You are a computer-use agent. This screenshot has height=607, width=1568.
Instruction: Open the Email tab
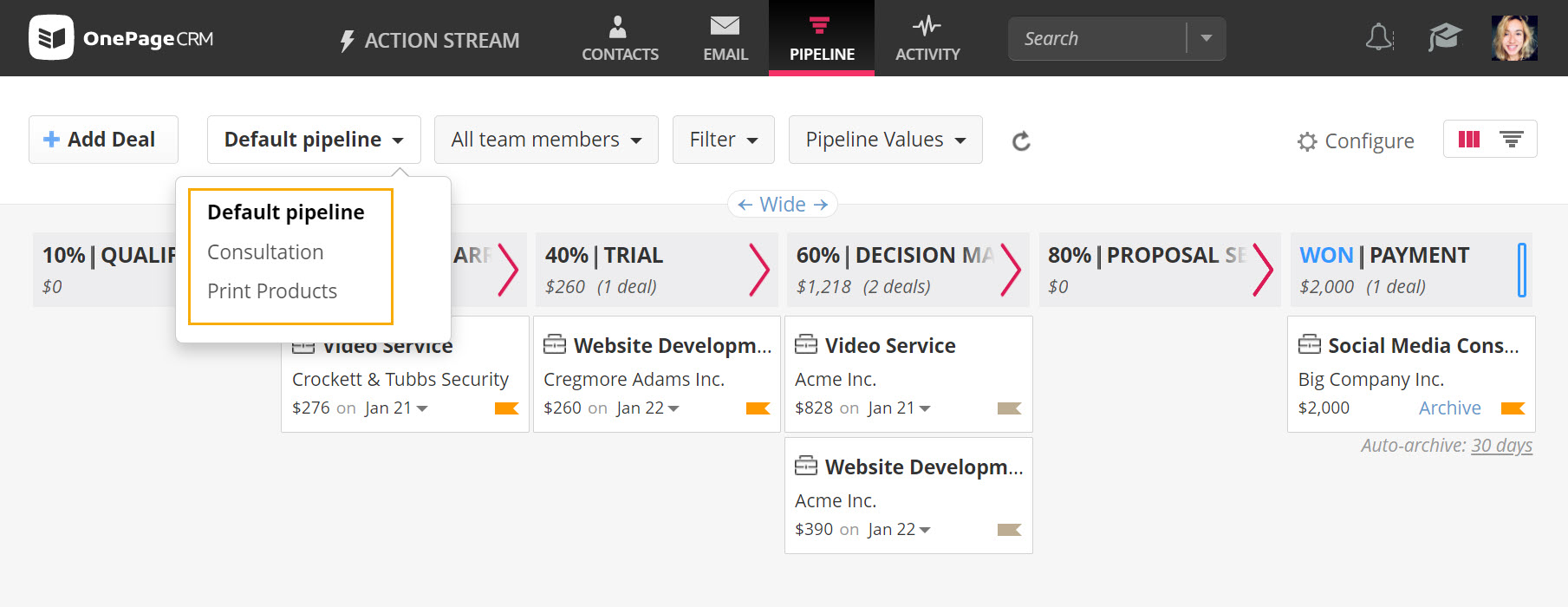(725, 38)
